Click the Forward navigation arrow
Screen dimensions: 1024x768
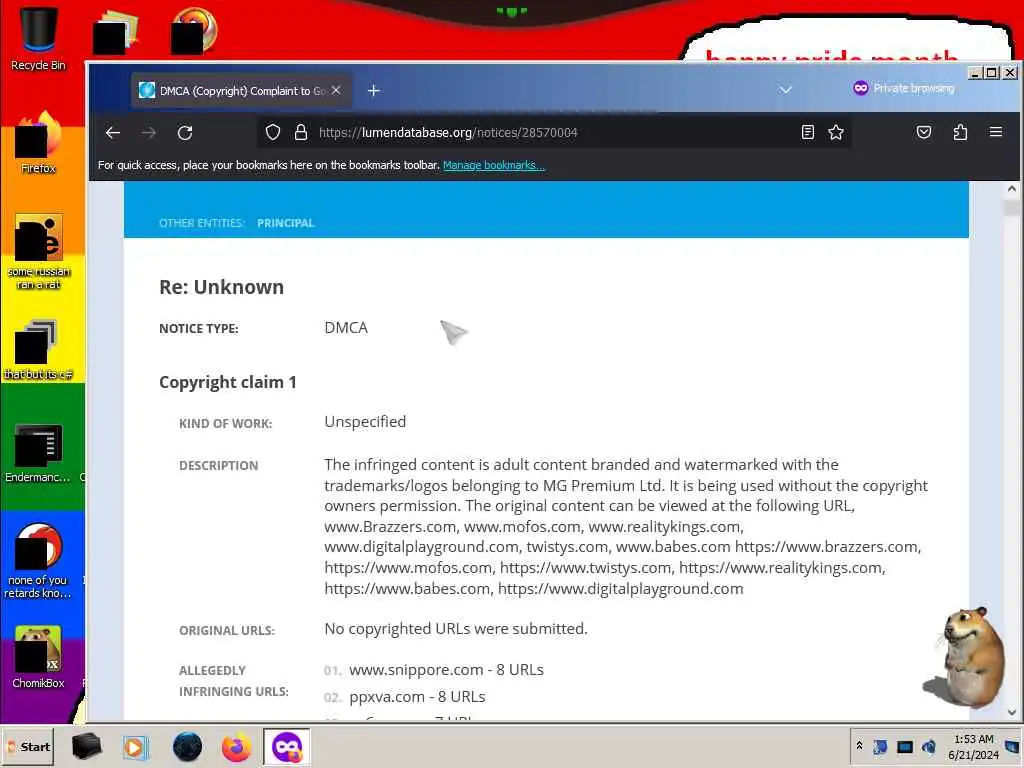tap(149, 133)
